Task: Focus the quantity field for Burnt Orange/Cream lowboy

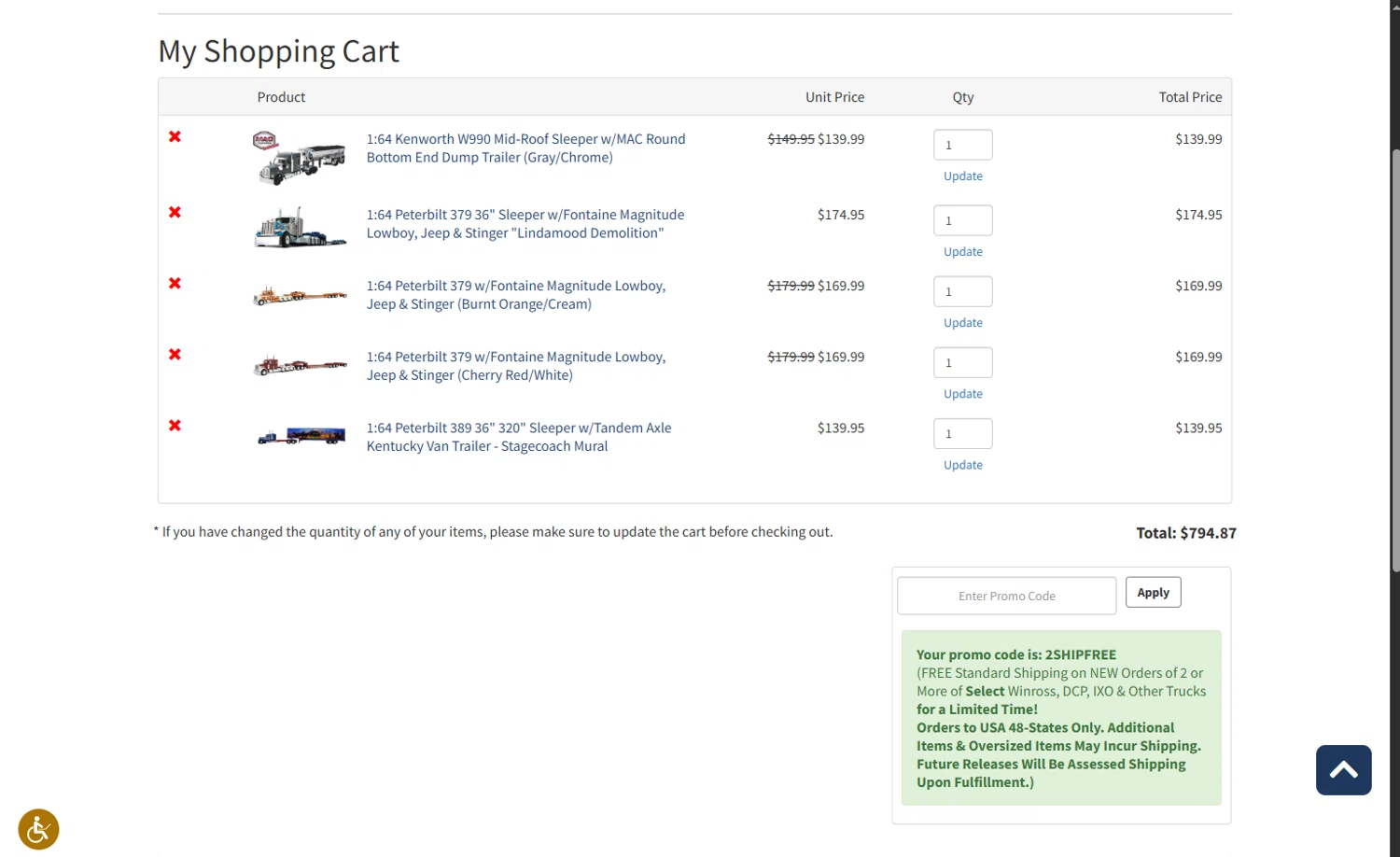Action: 963,291
